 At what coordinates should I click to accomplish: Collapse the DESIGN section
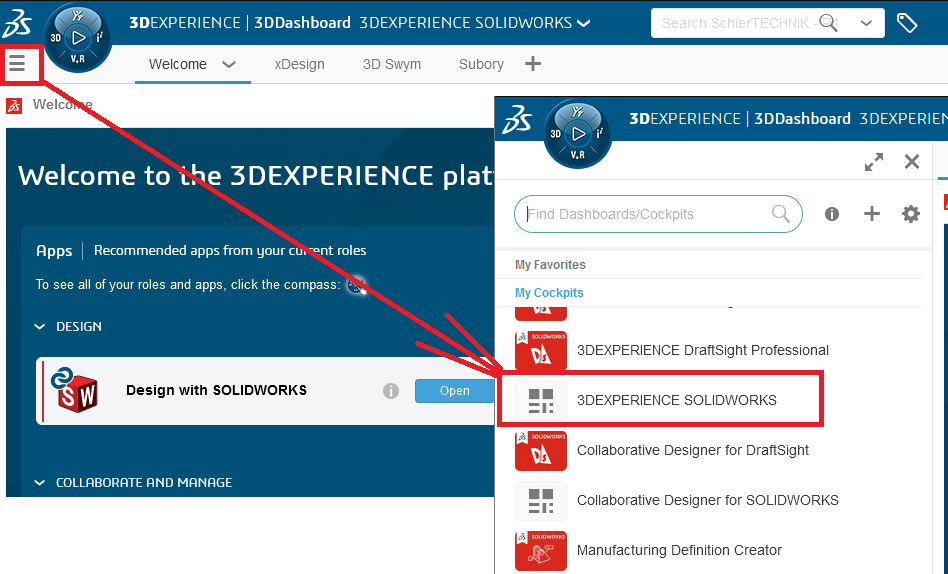pyautogui.click(x=40, y=327)
